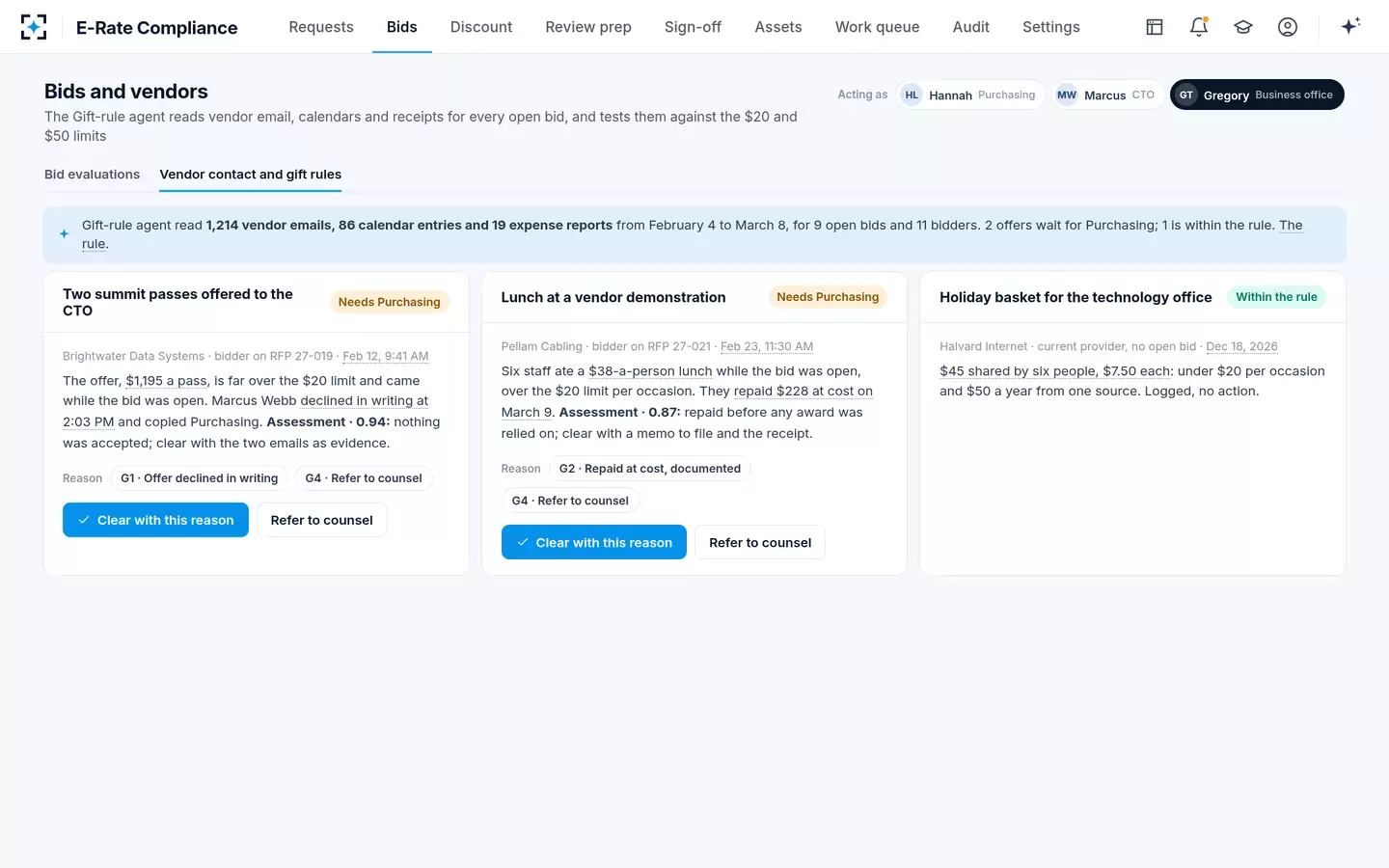Select reason G1 Offer declined in writing
1389x868 pixels.
point(199,478)
